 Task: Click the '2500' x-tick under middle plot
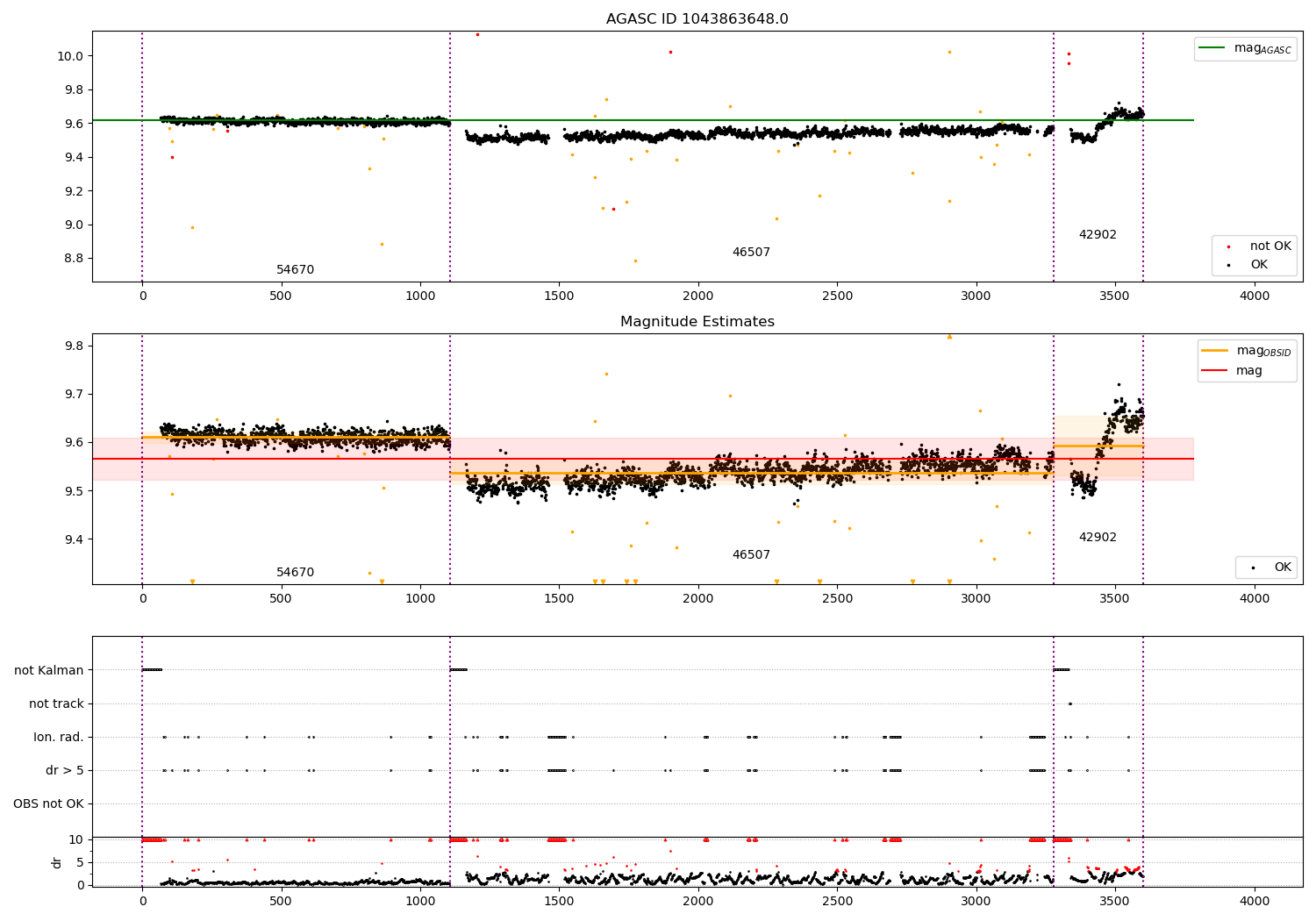coord(837,599)
